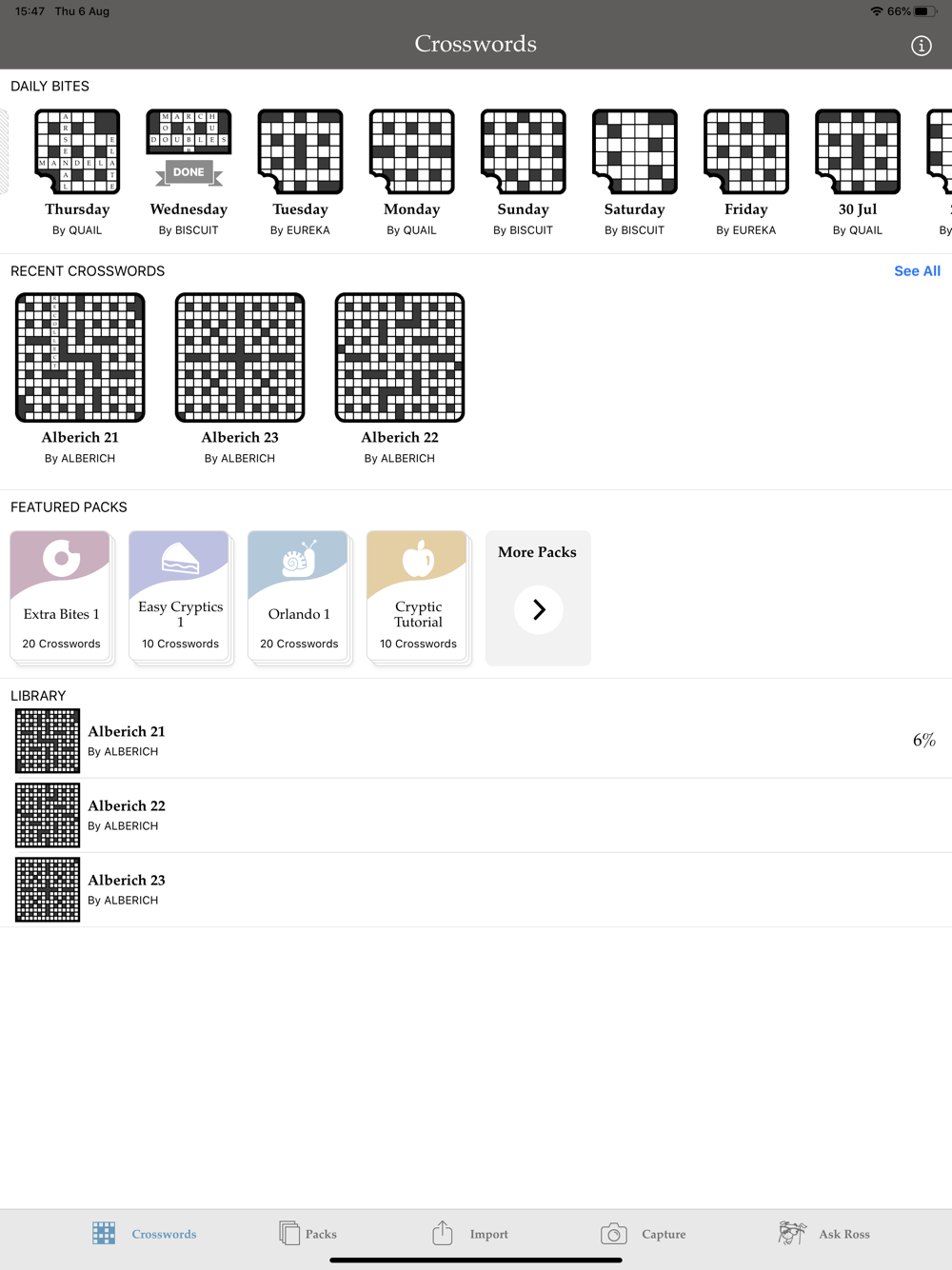The width and height of the screenshot is (952, 1270).
Task: Tap the 6% progress indicator
Action: [x=924, y=740]
